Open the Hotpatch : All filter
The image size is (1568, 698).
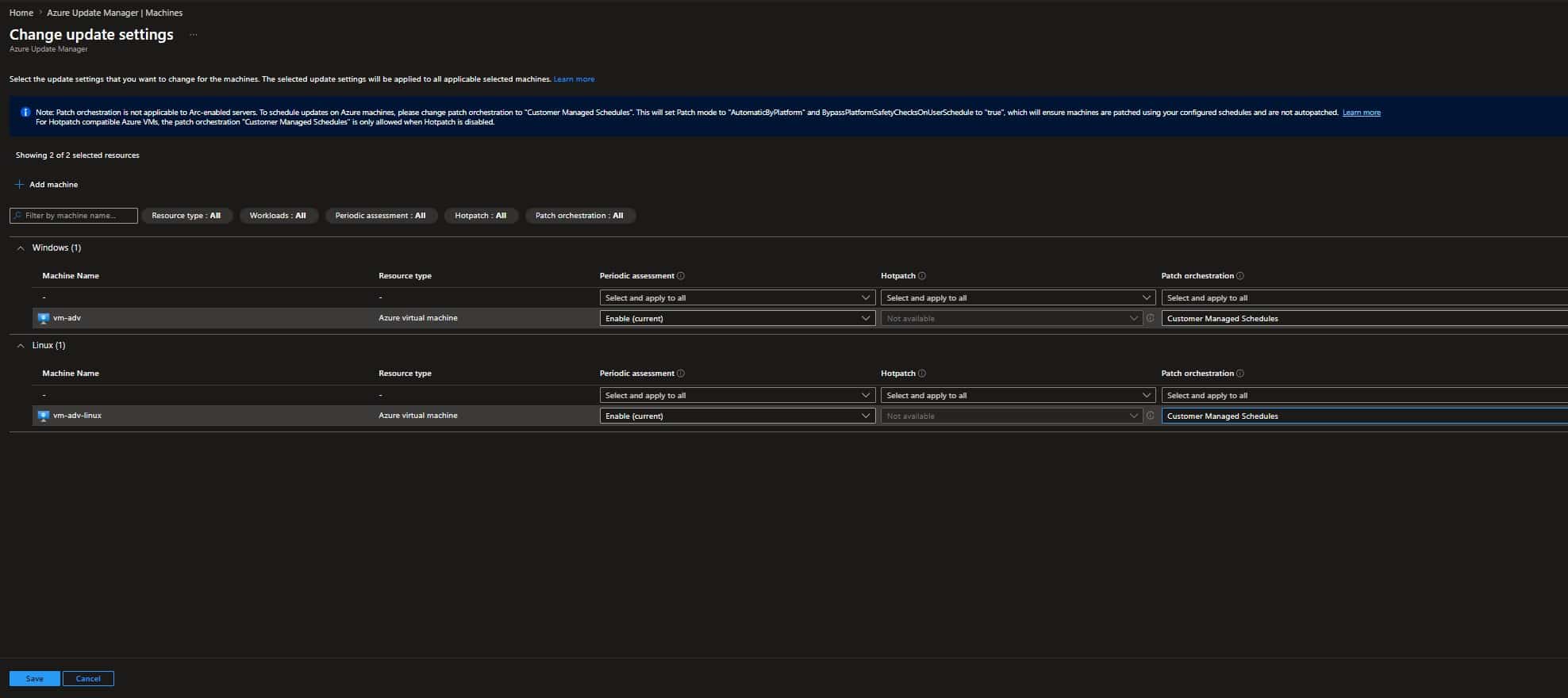pos(481,216)
